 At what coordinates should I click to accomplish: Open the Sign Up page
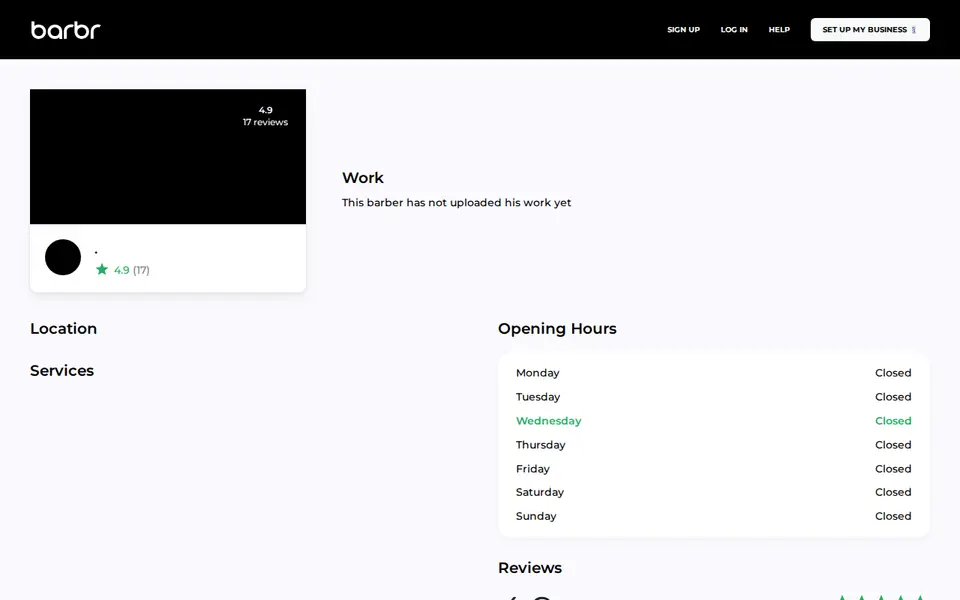point(683,29)
